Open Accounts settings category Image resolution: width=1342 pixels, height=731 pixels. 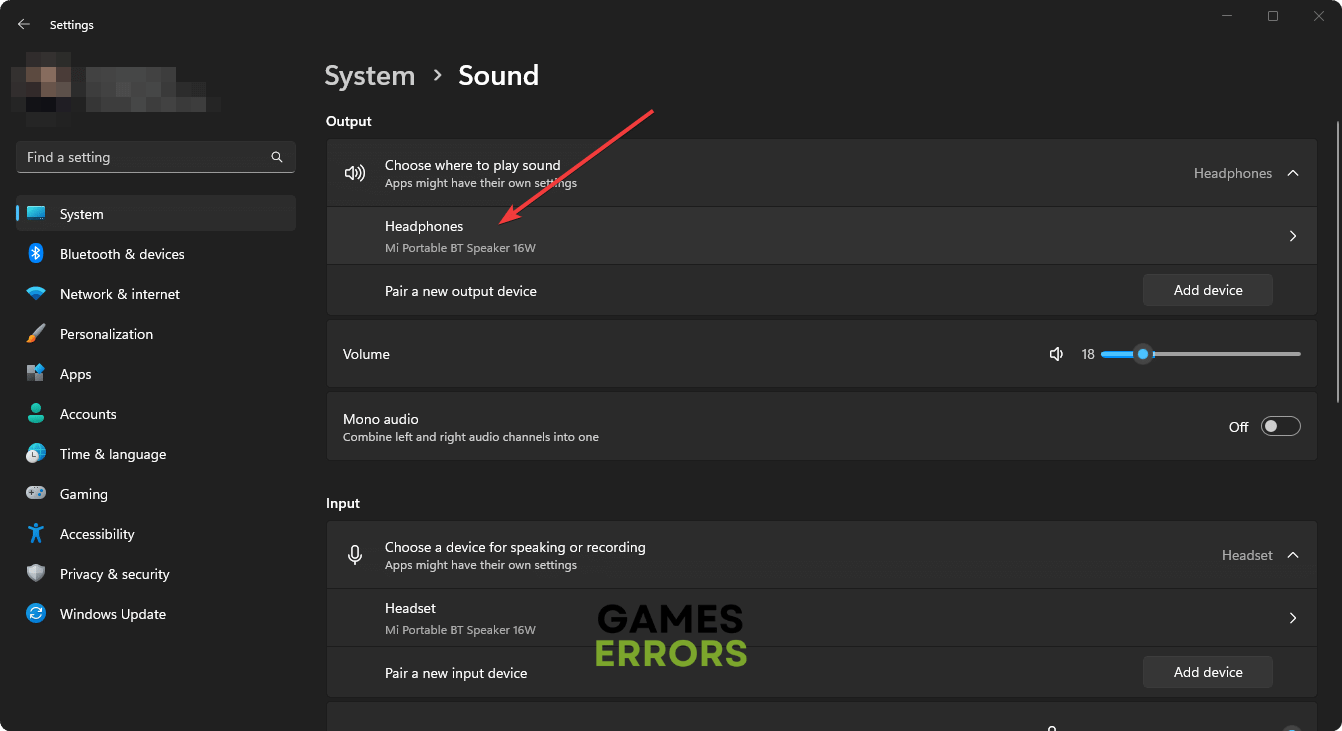156,414
